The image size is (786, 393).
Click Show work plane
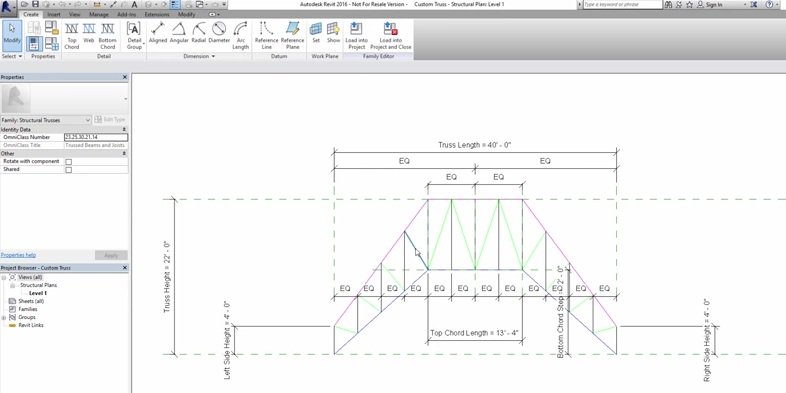(x=333, y=33)
